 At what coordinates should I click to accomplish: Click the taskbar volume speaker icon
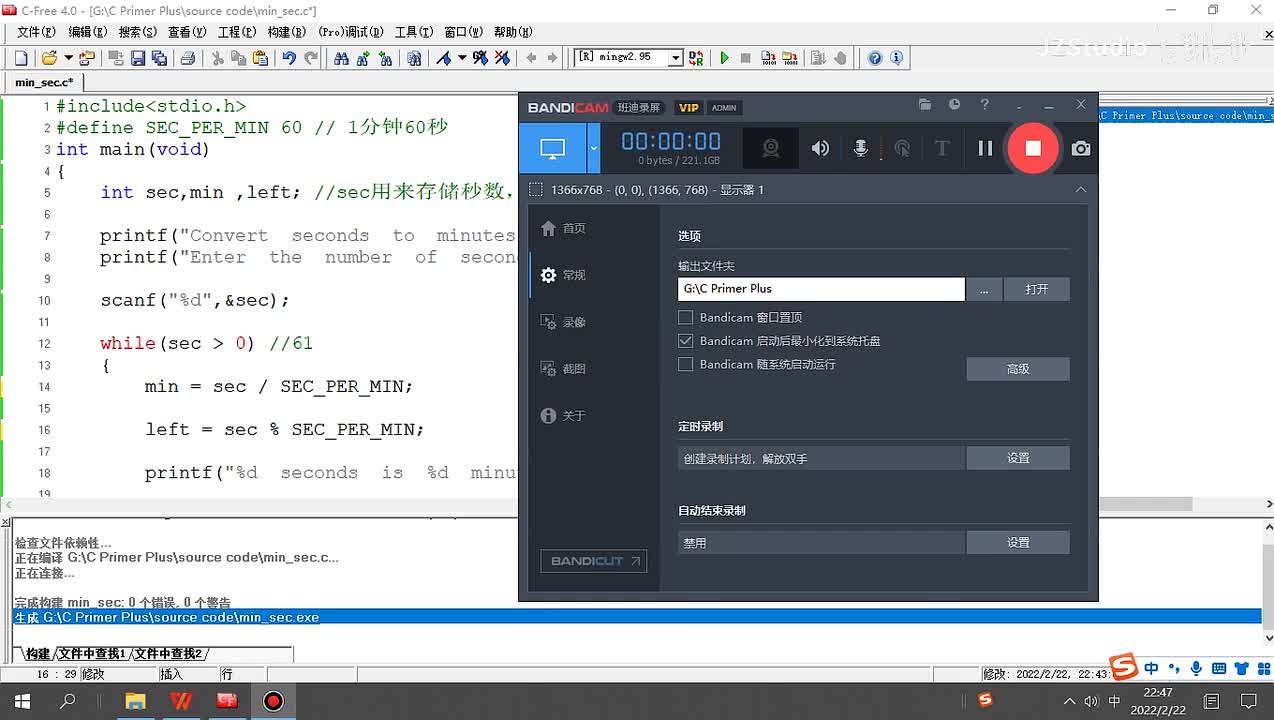coord(1092,701)
